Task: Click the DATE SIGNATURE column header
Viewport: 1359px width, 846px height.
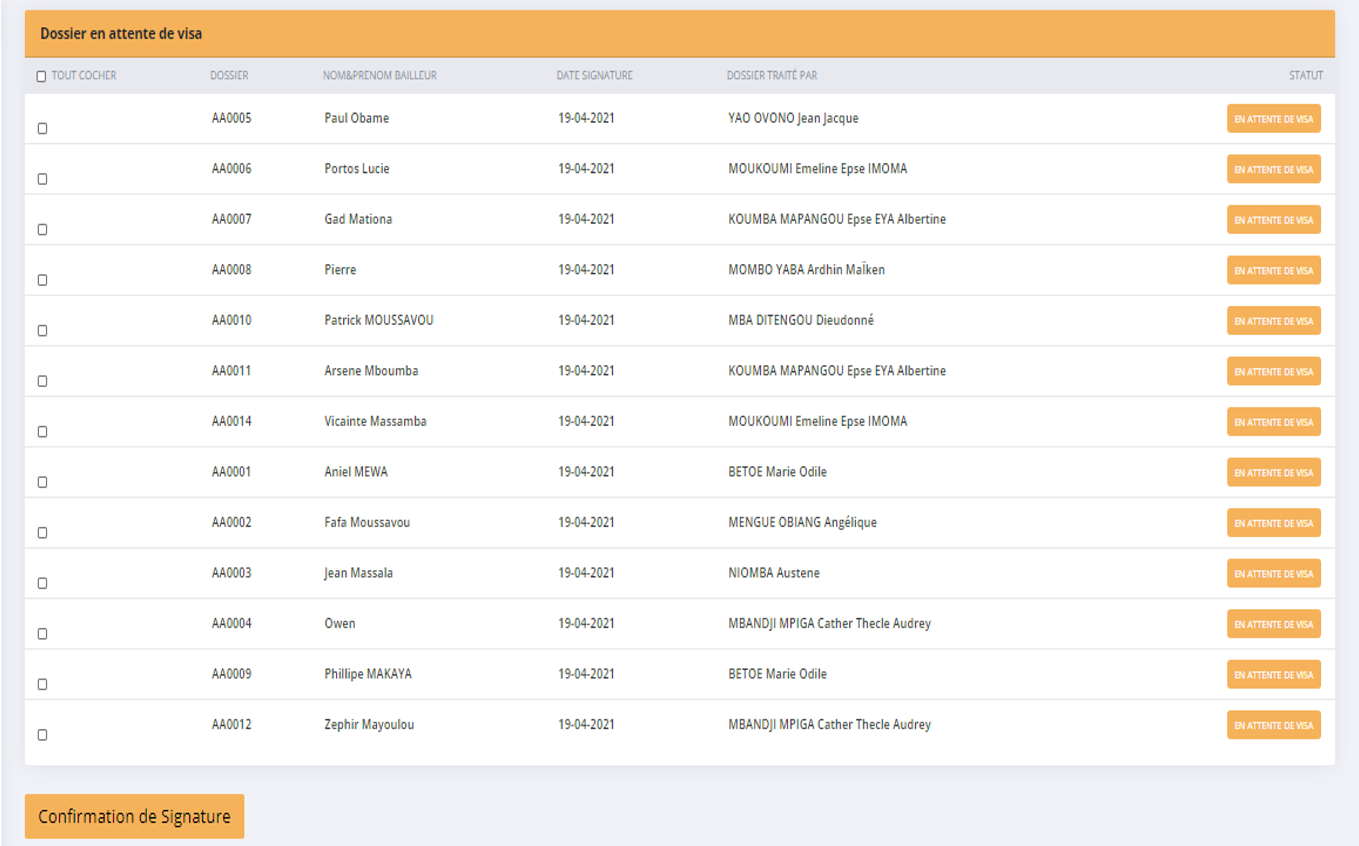Action: click(594, 76)
